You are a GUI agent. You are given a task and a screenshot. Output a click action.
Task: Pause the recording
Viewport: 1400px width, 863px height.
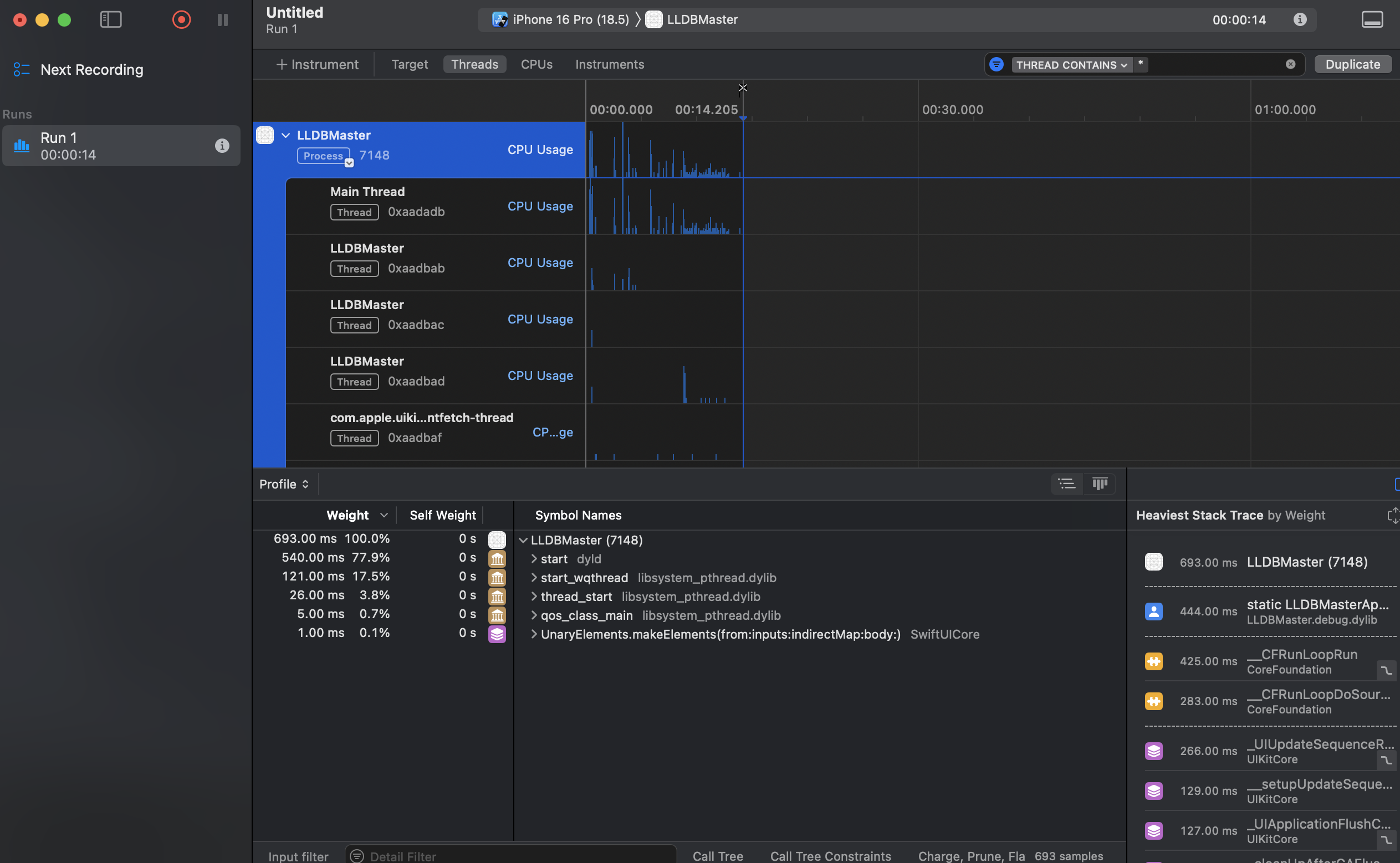223,20
